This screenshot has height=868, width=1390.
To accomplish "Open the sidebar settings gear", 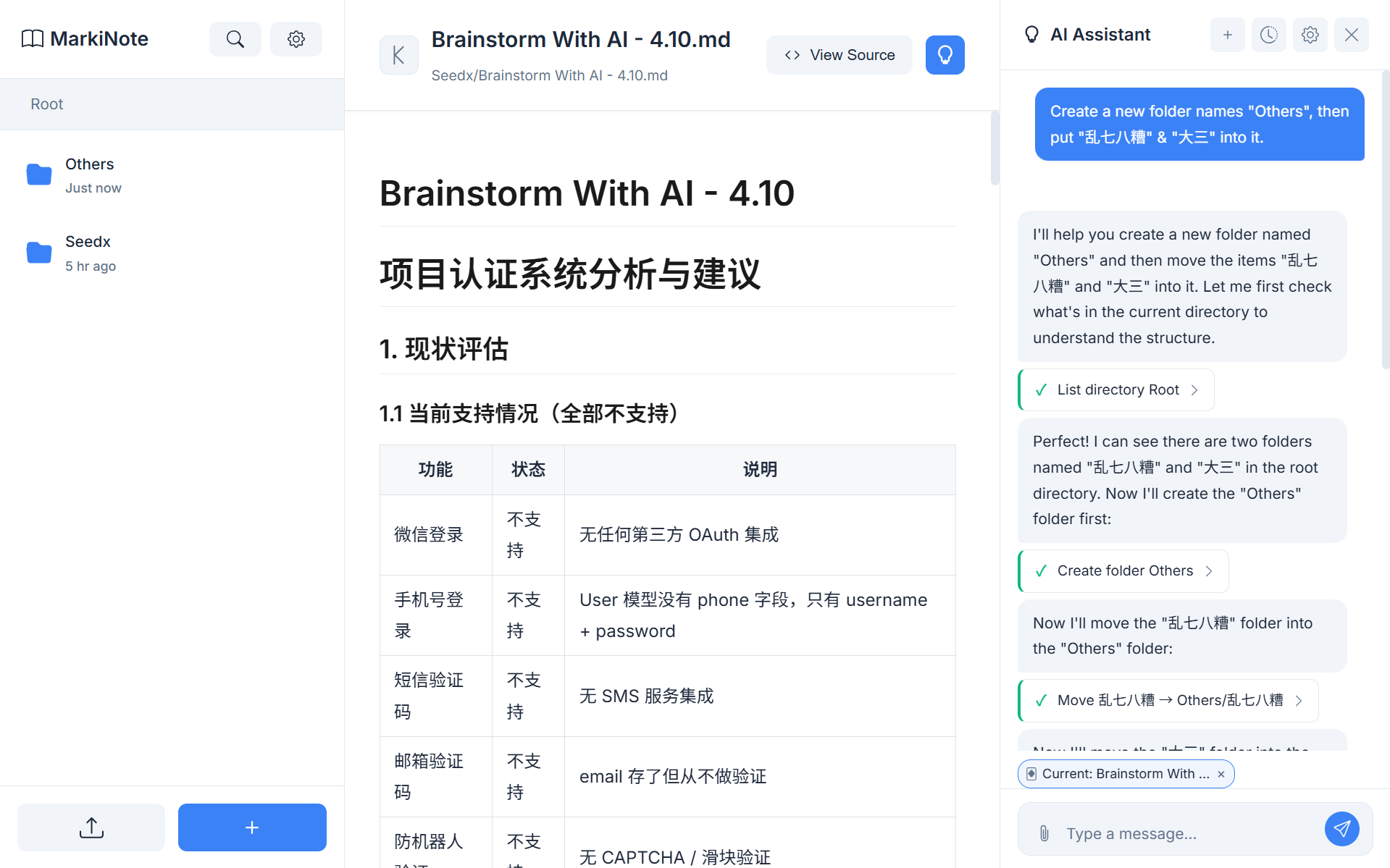I will coord(296,38).
